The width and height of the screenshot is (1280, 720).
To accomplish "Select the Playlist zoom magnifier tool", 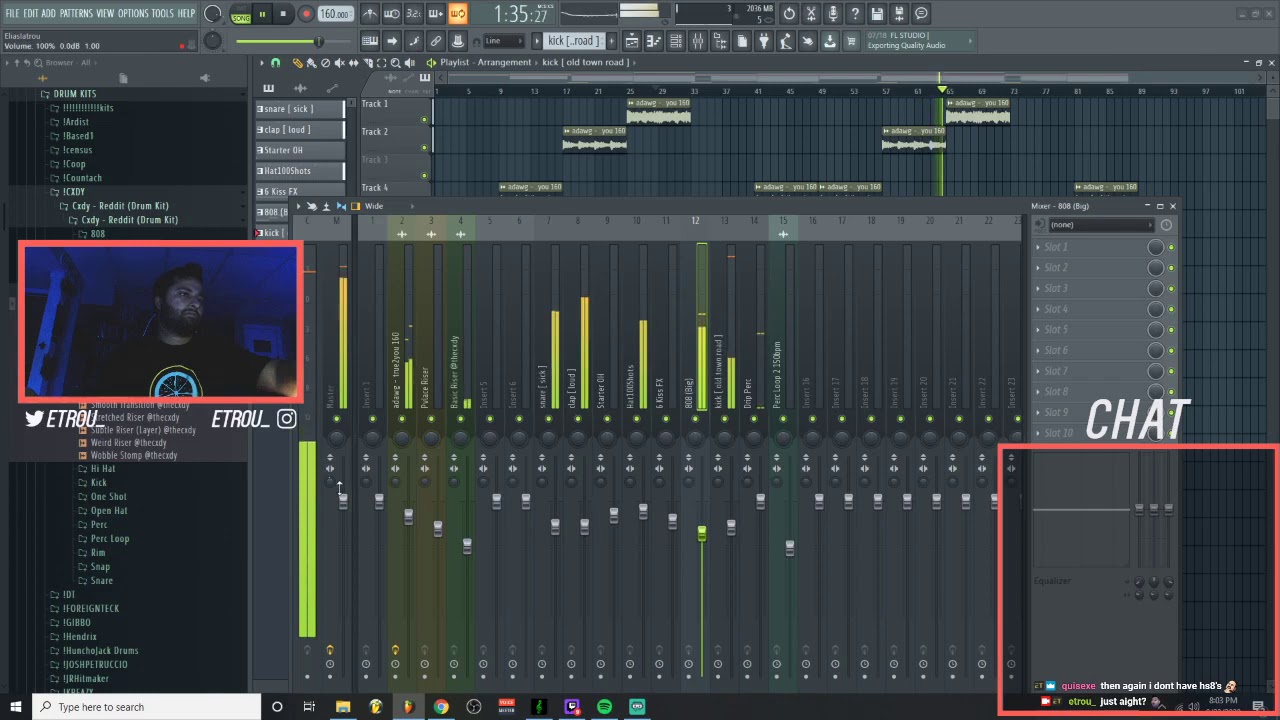I will (396, 63).
